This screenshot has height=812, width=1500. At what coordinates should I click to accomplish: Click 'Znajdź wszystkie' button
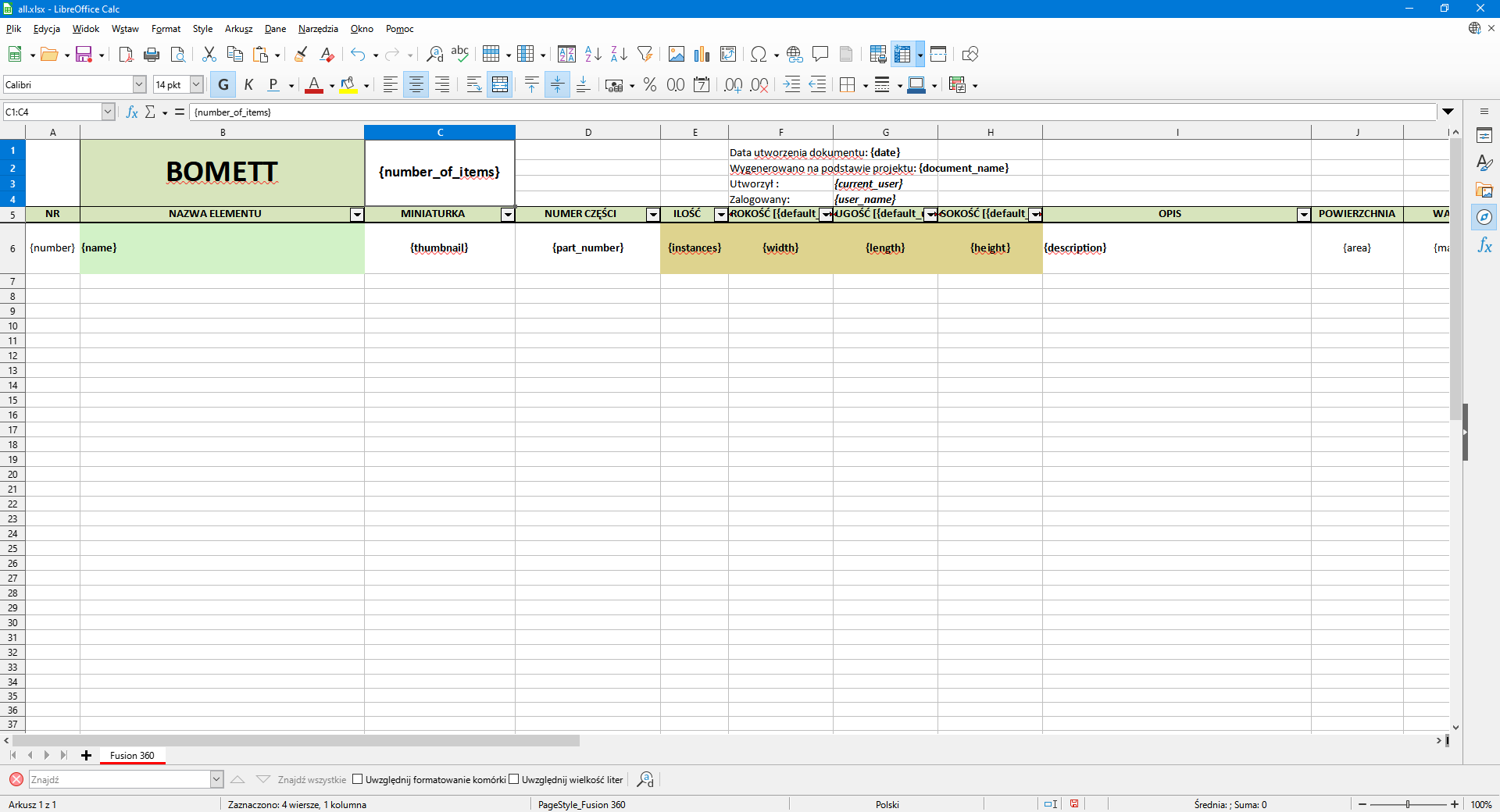[312, 779]
